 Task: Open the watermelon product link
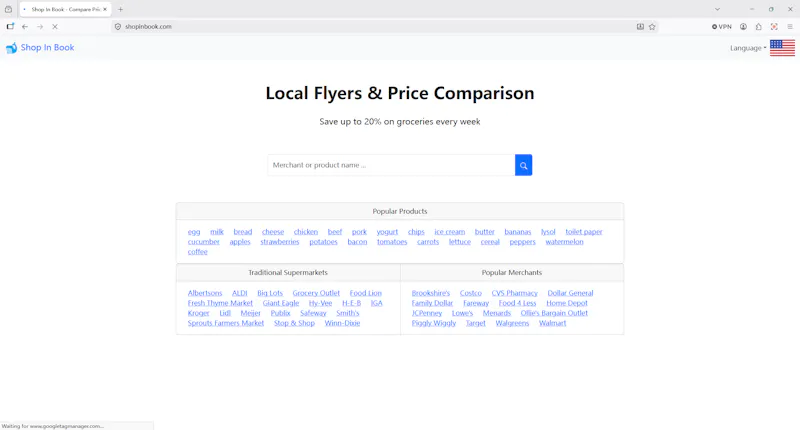click(564, 242)
